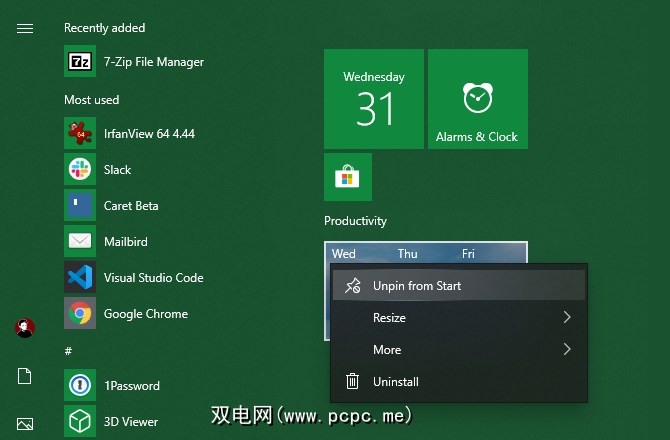Click the user account avatar

[25, 328]
